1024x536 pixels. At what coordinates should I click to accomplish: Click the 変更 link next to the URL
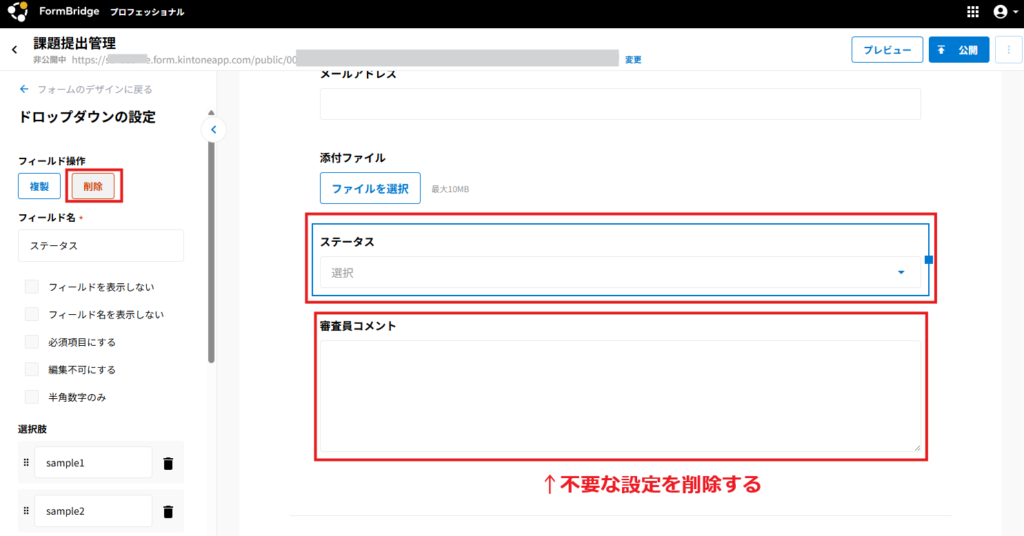[633, 60]
